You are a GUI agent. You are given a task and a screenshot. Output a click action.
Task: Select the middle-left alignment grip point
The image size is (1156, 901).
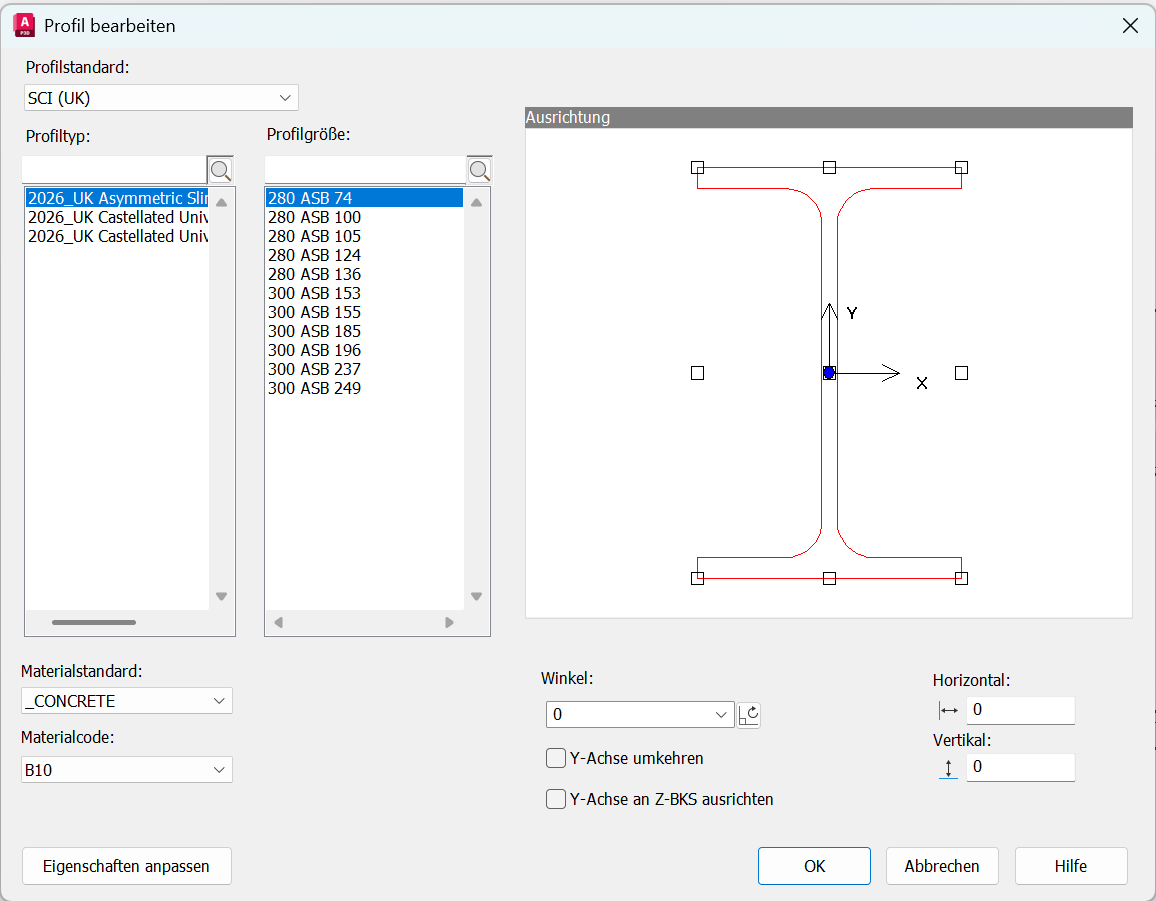697,373
